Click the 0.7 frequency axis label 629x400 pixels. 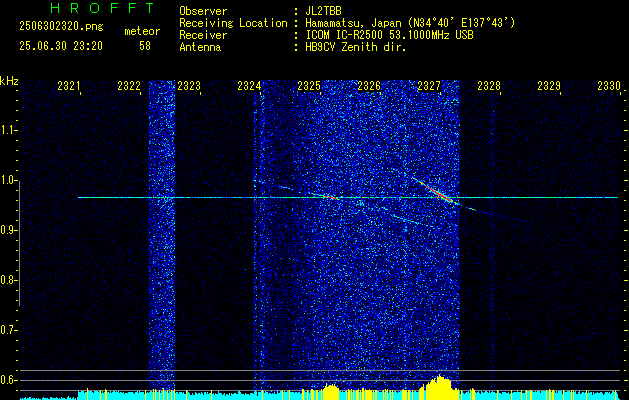pyautogui.click(x=8, y=330)
